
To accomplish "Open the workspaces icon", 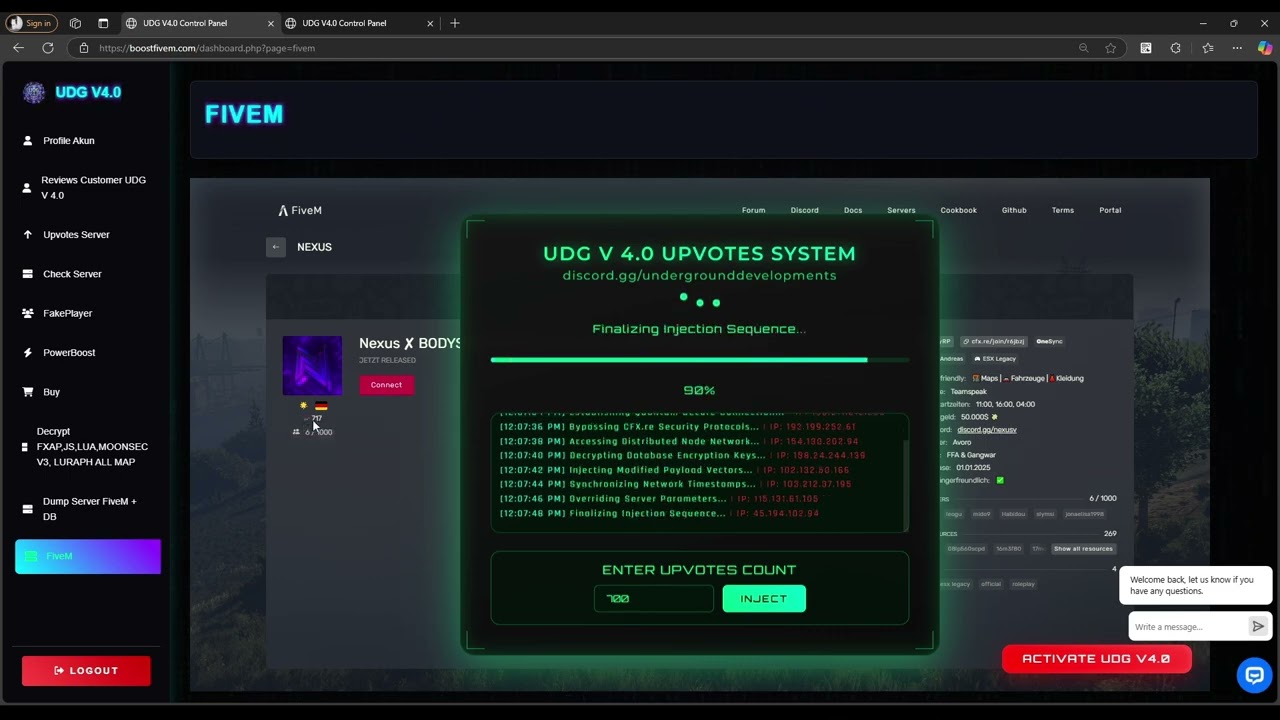I will [75, 23].
